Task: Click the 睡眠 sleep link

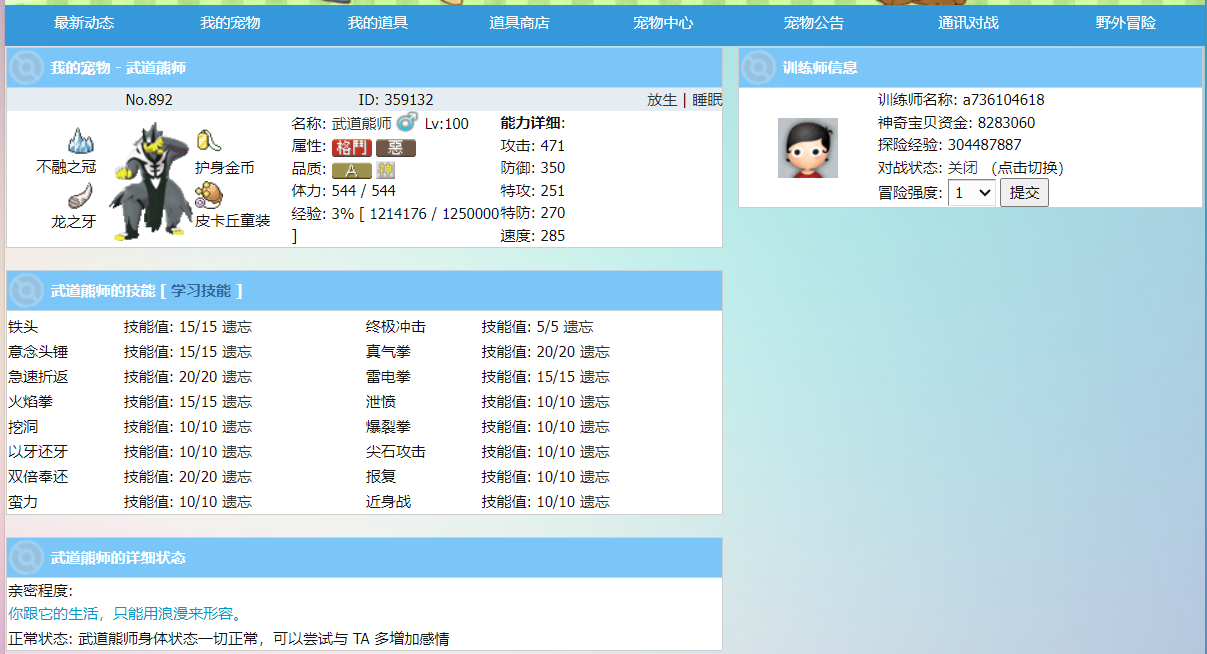Action: pos(707,100)
